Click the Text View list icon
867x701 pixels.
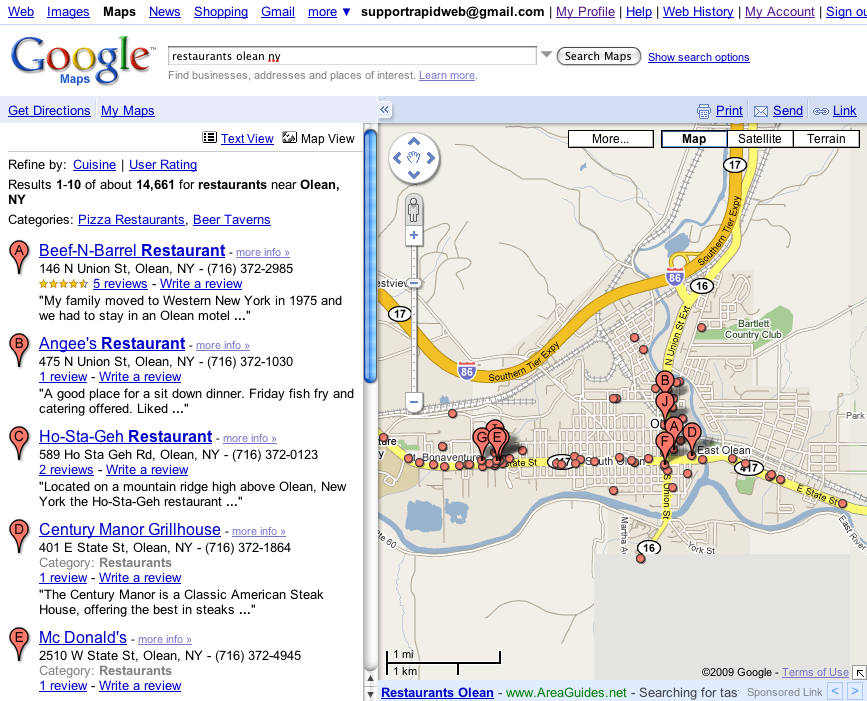pyautogui.click(x=210, y=138)
